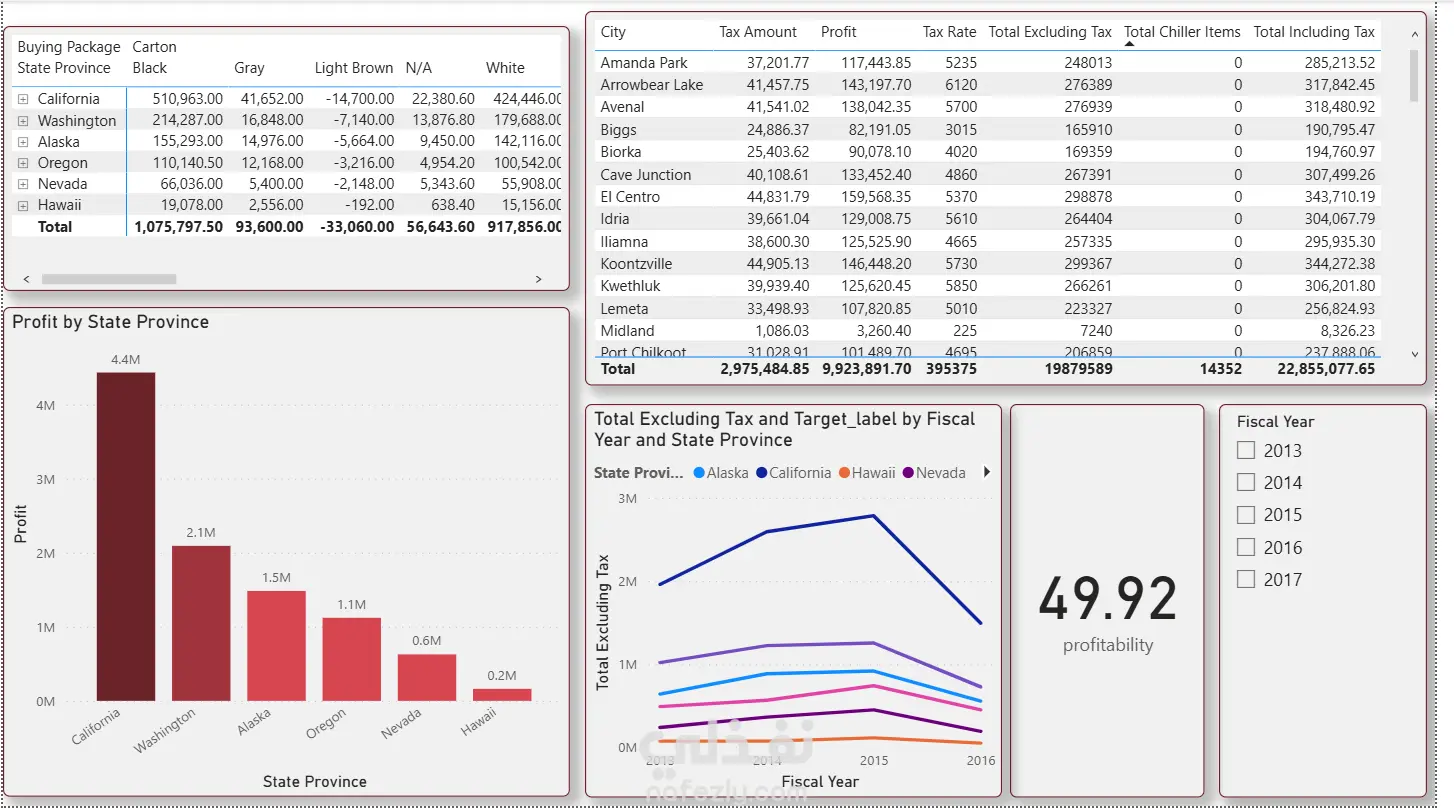
Task: Click the Cave Junction city row
Action: (x=988, y=174)
